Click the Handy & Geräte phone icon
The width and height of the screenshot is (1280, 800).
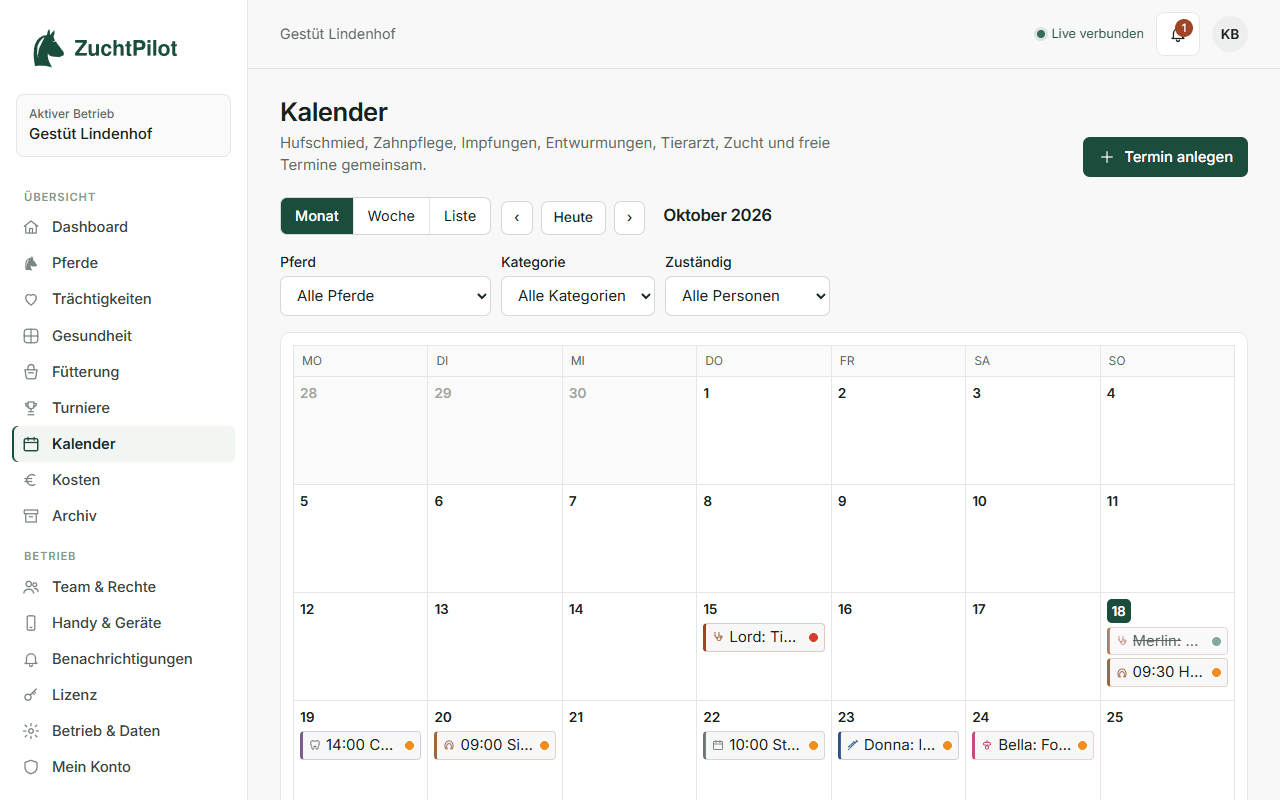(x=31, y=623)
